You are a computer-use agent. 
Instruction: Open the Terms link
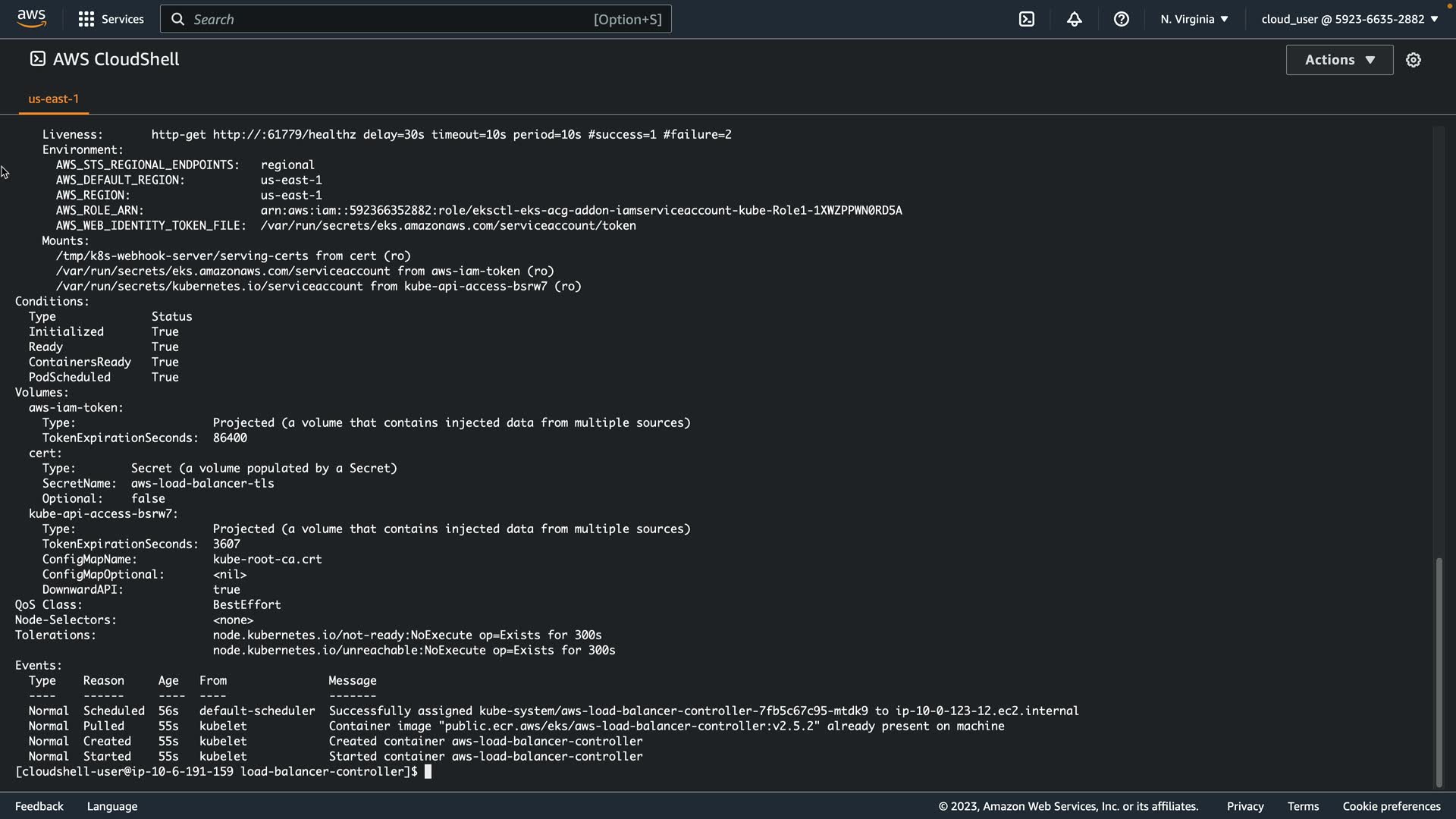pyautogui.click(x=1303, y=806)
